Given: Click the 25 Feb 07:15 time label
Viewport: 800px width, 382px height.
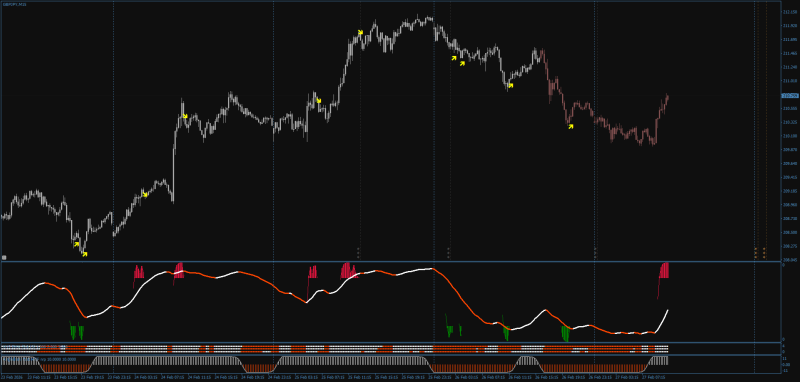Looking at the screenshot, I should 333,377.
